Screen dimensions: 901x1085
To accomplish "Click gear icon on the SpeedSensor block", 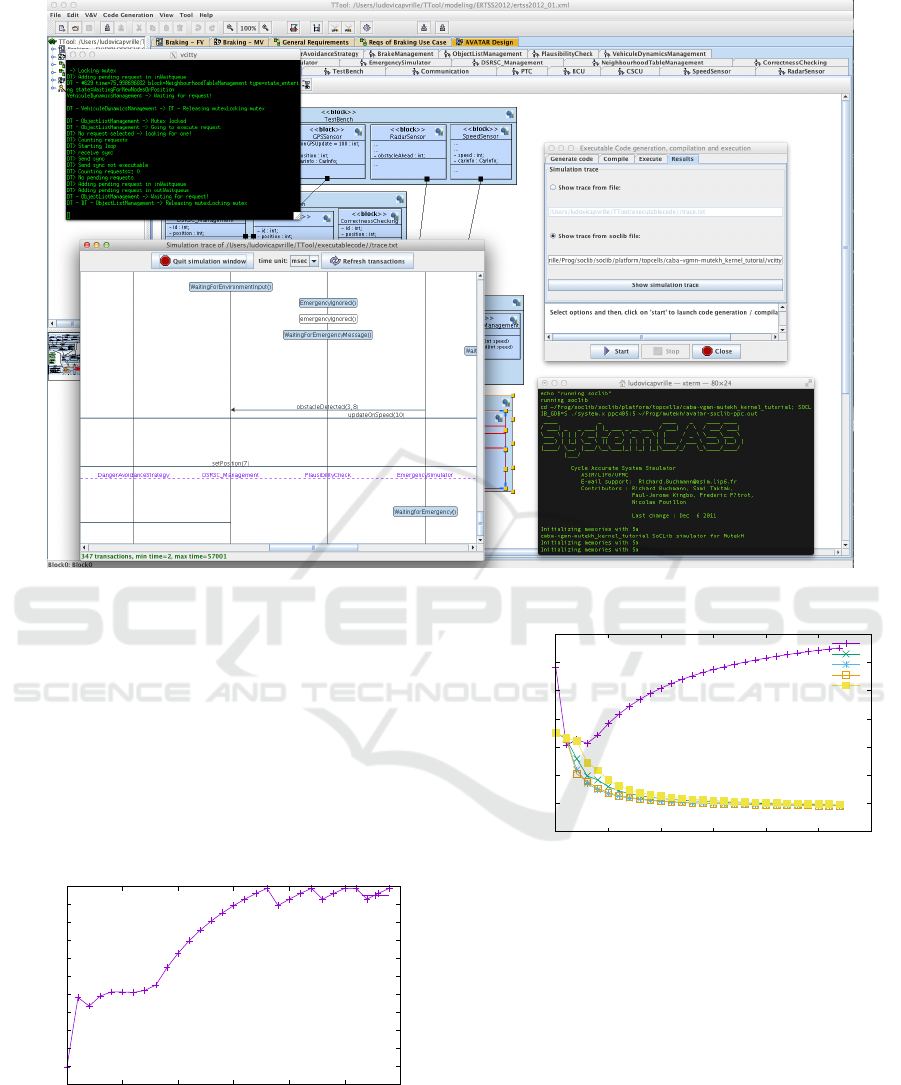I will 503,130.
